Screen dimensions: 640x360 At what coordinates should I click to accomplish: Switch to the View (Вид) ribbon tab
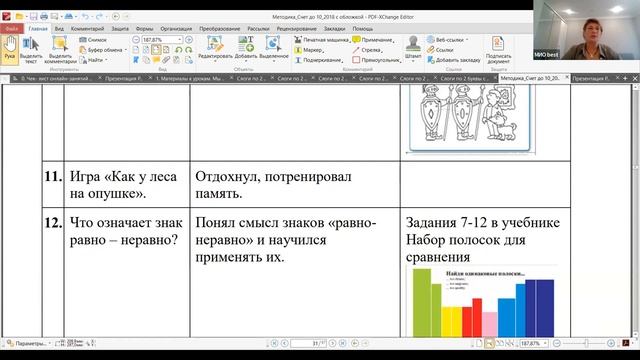click(x=59, y=29)
